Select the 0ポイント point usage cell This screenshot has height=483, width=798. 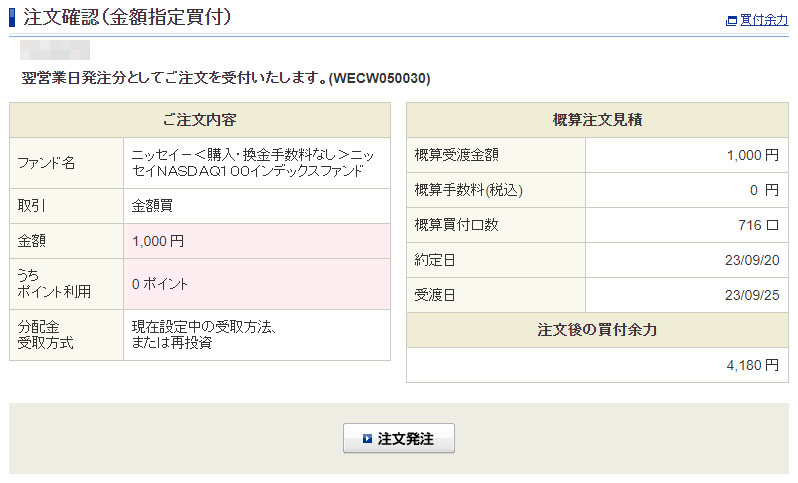pyautogui.click(x=160, y=284)
